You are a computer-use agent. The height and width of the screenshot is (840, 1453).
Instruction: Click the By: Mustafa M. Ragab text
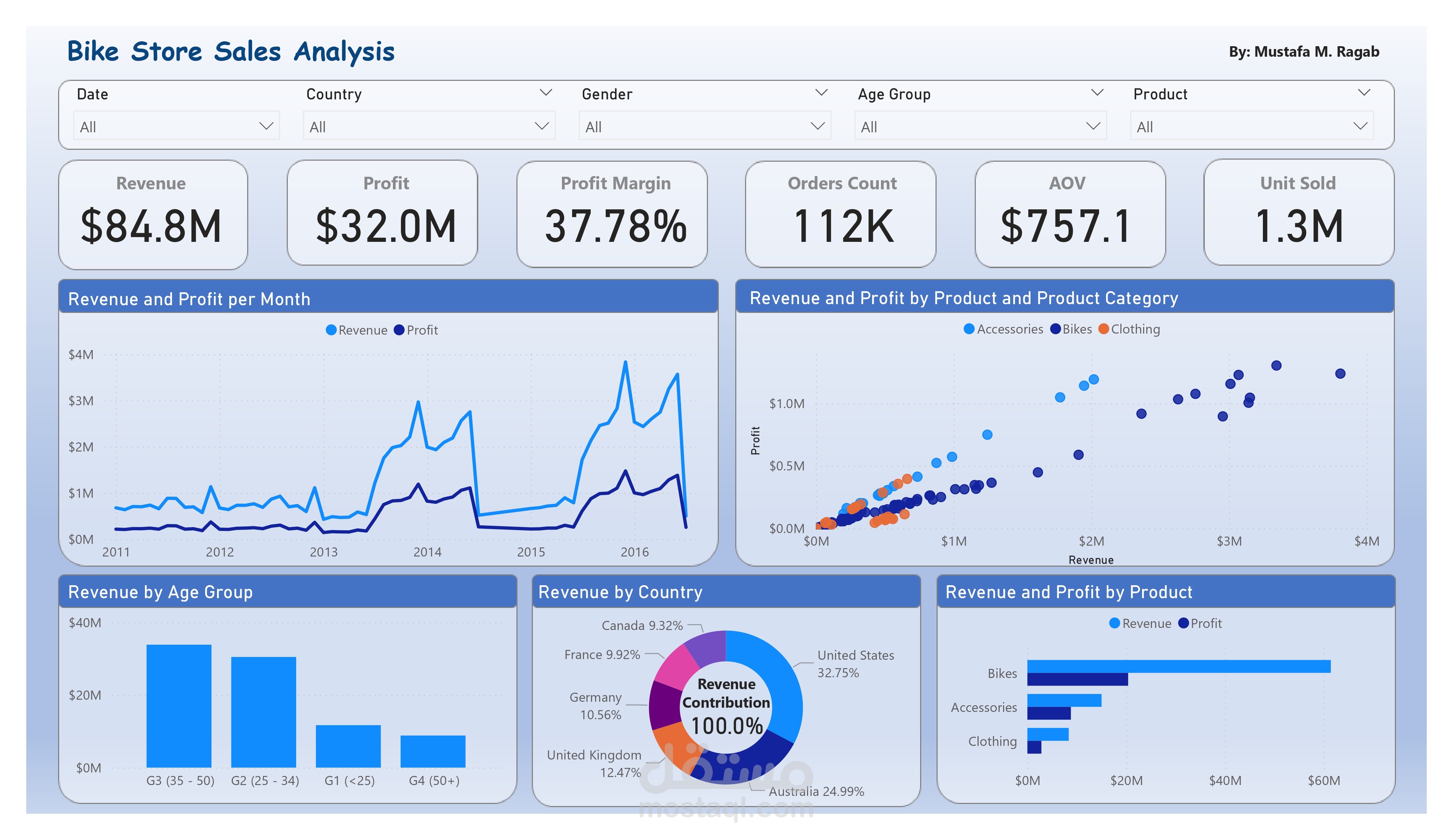(x=1303, y=52)
